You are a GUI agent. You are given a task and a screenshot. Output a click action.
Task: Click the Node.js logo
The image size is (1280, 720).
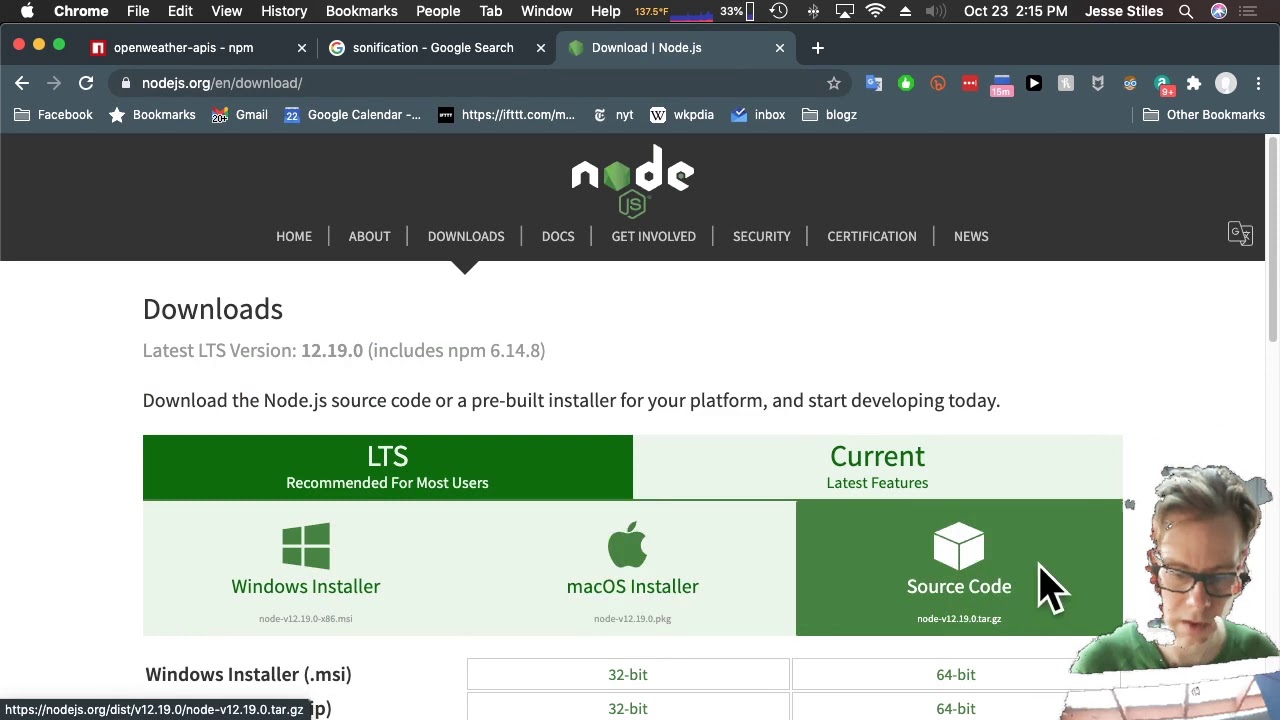pyautogui.click(x=632, y=181)
